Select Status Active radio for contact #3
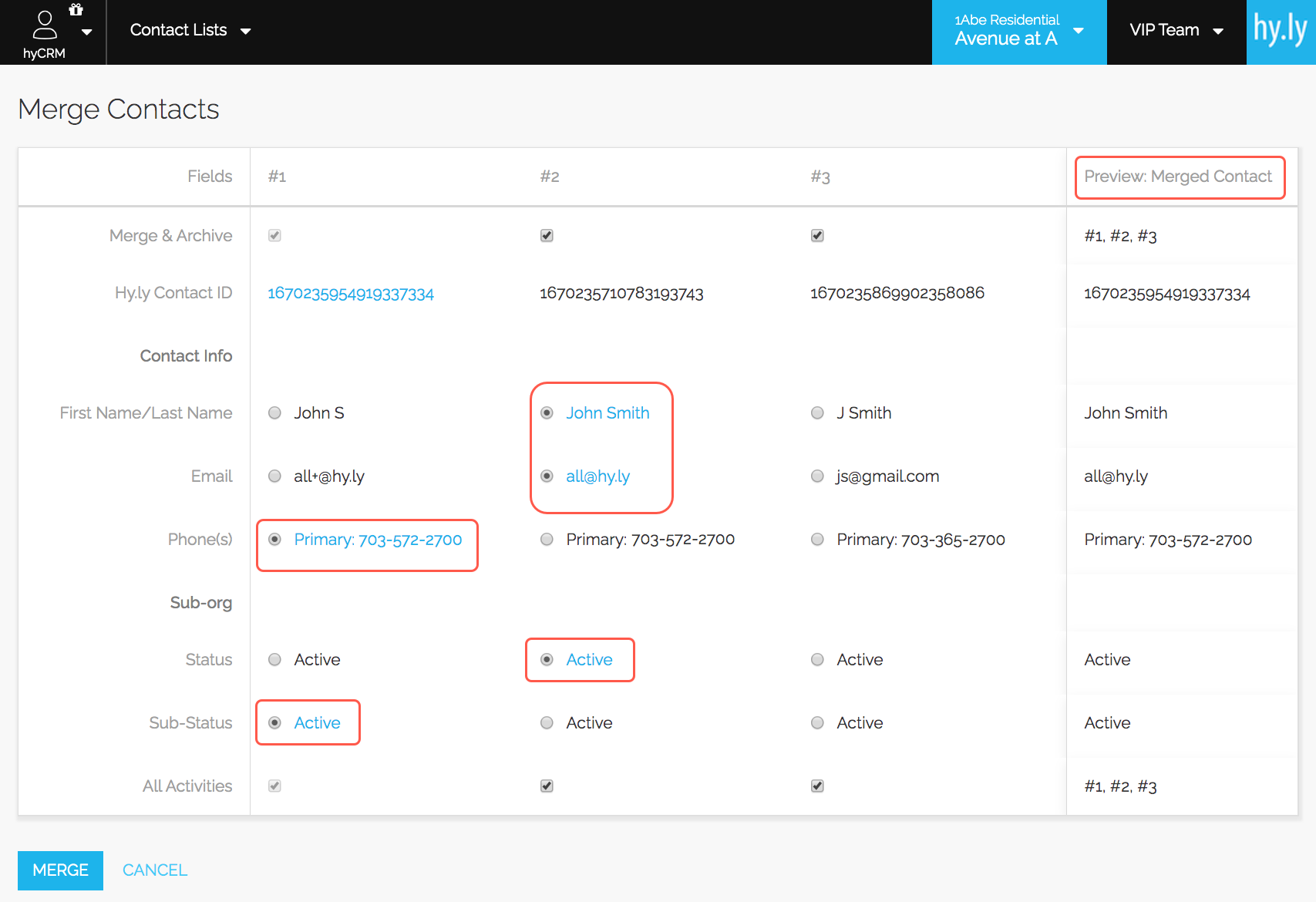The image size is (1316, 902). (x=817, y=659)
